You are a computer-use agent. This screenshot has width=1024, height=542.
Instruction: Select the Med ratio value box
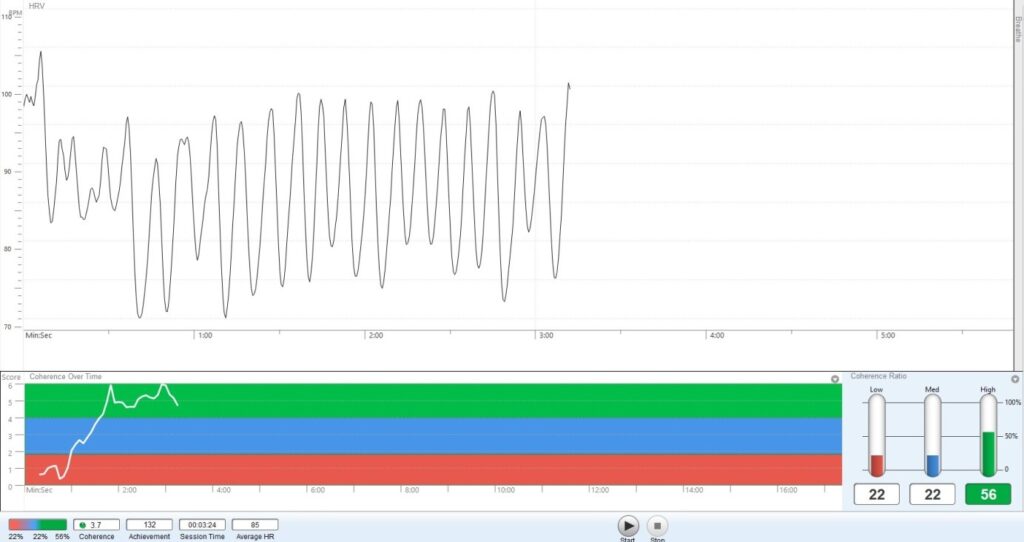(x=932, y=494)
